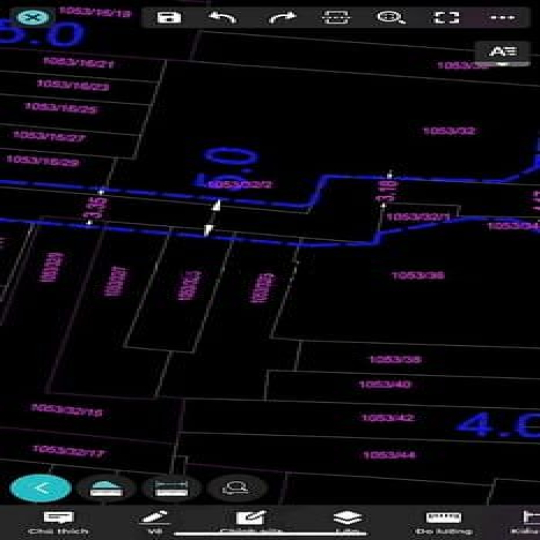Redo the last action
This screenshot has height=540, width=540.
[x=282, y=17]
